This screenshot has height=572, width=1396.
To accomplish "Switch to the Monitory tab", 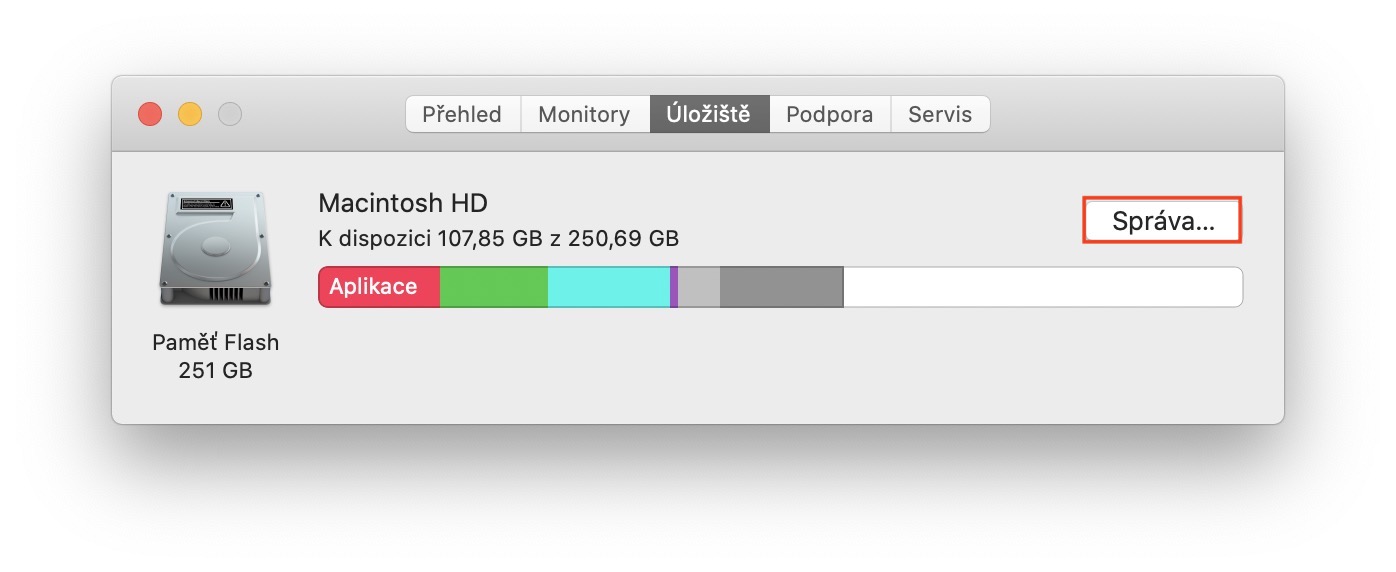I will tap(584, 114).
